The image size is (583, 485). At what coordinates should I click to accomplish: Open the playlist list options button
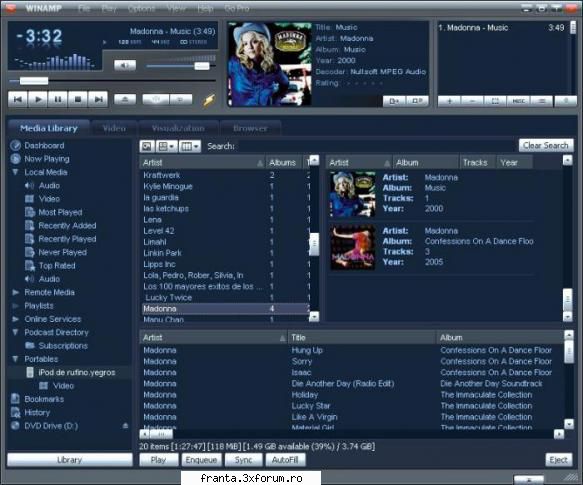[541, 101]
